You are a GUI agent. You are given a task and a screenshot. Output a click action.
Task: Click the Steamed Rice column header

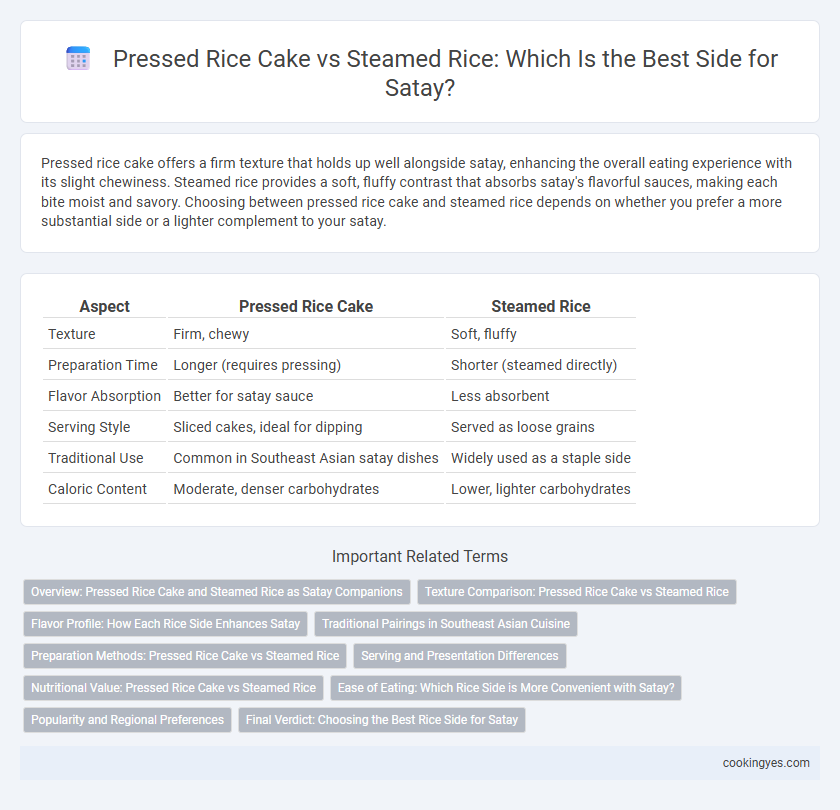(541, 306)
